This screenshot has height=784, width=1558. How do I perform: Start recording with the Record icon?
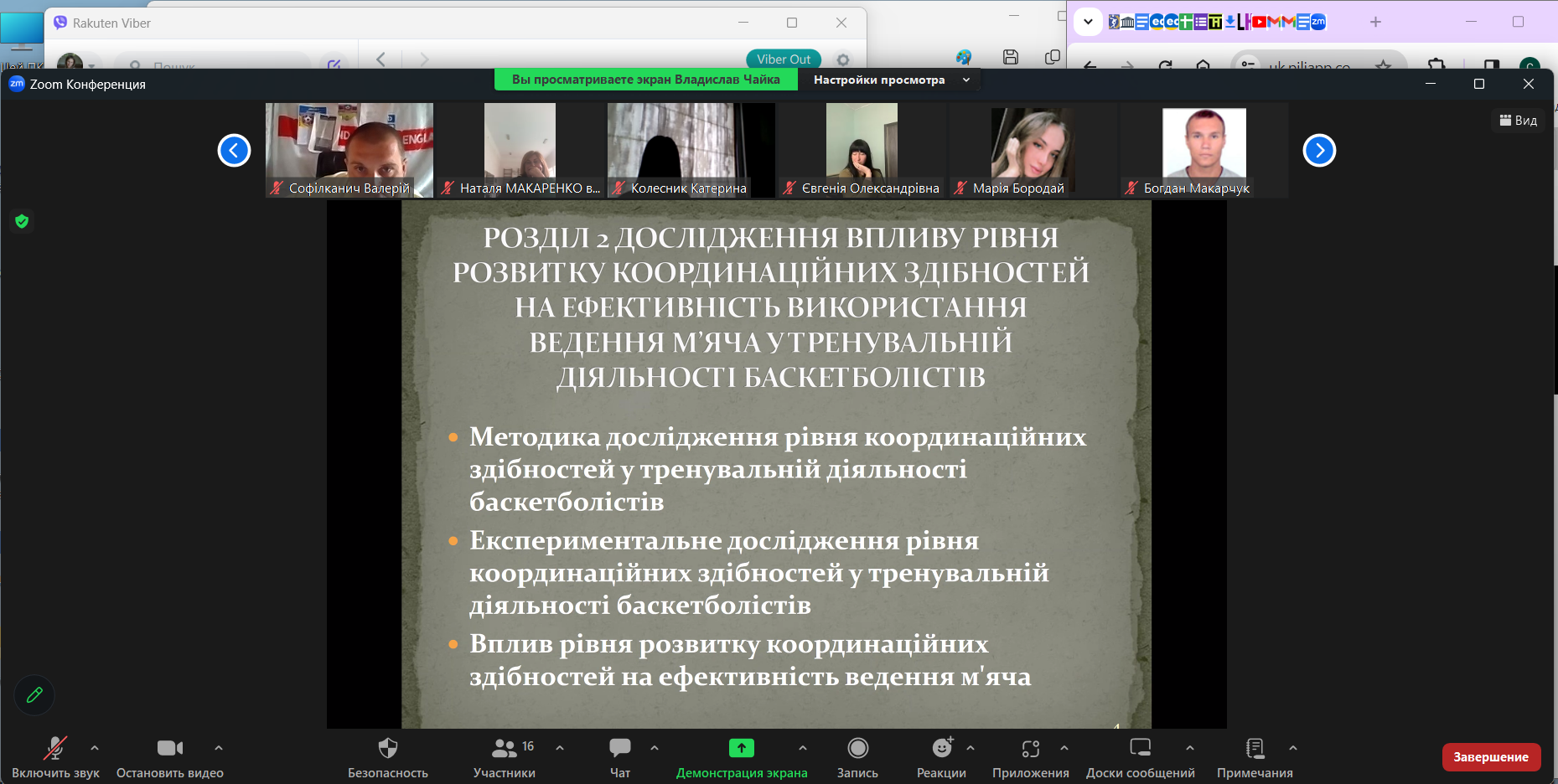click(857, 748)
